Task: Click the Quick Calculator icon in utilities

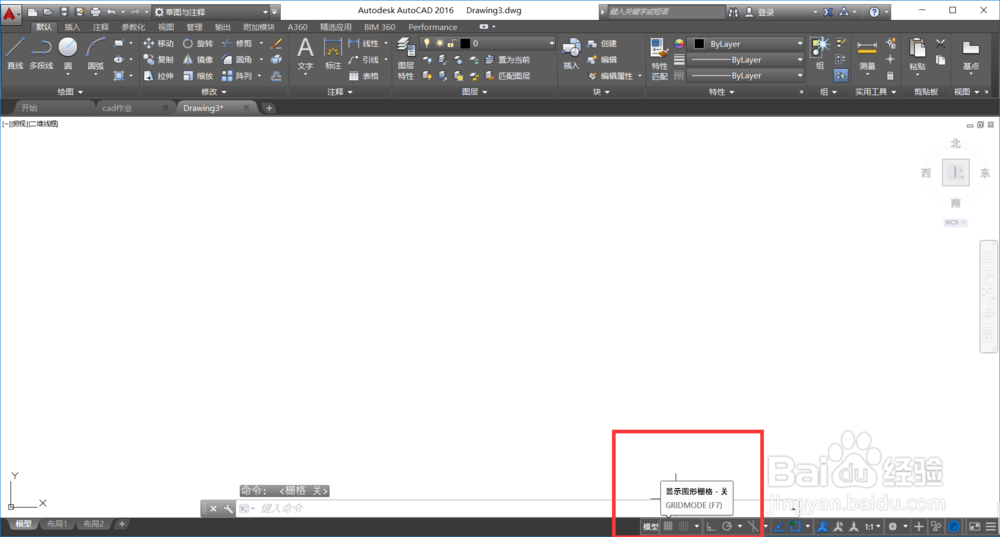Action: [x=890, y=76]
